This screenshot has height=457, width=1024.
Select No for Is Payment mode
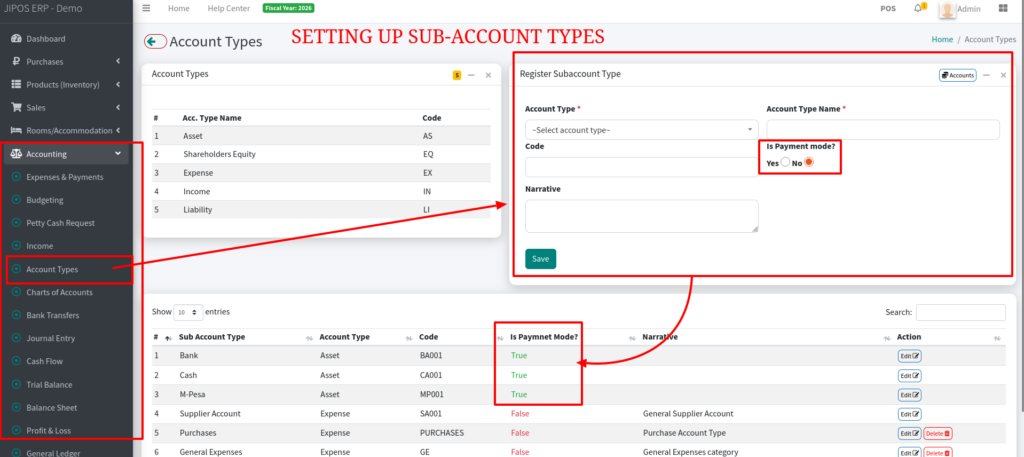[808, 163]
